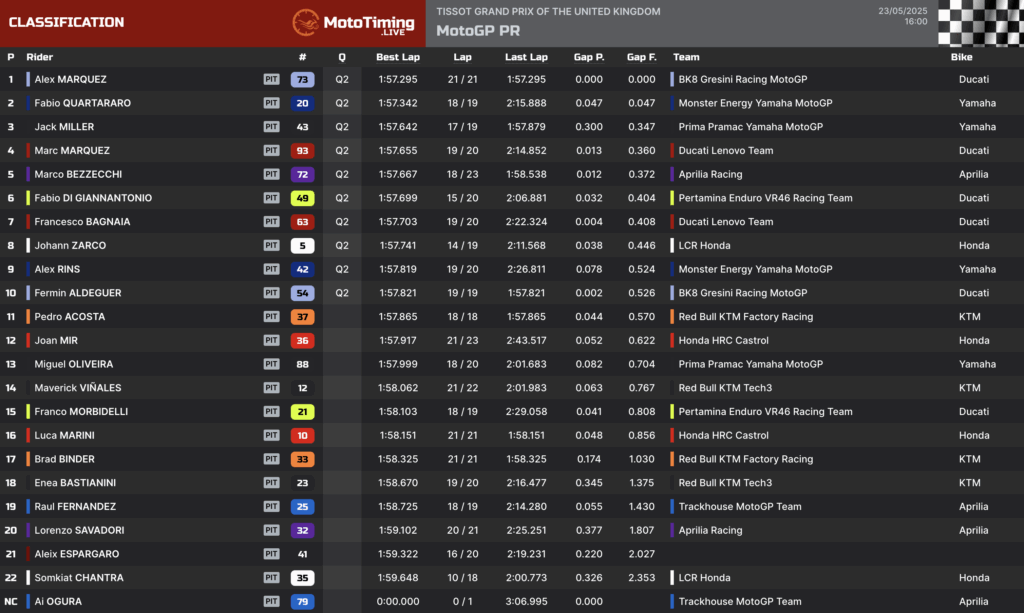Viewport: 1024px width, 613px height.
Task: Click Red Bull KTM Tech3 in Viñales row
Action: click(725, 388)
